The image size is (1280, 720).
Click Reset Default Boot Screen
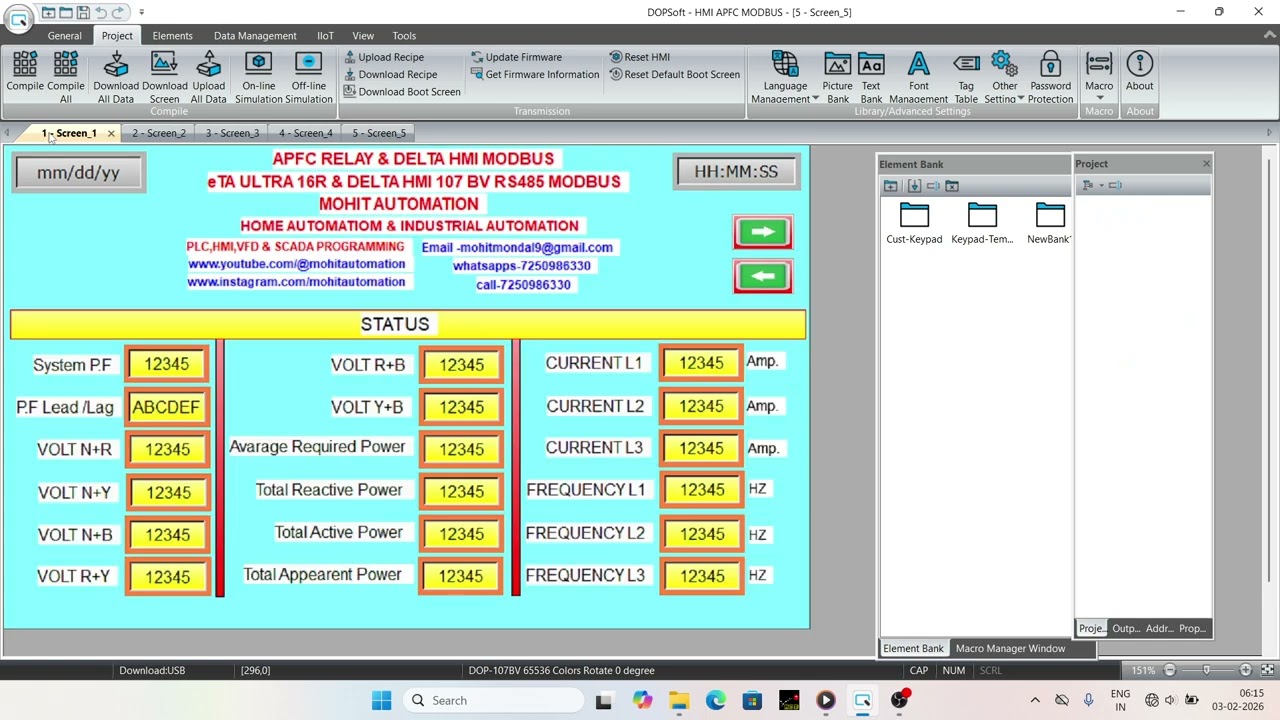point(675,74)
